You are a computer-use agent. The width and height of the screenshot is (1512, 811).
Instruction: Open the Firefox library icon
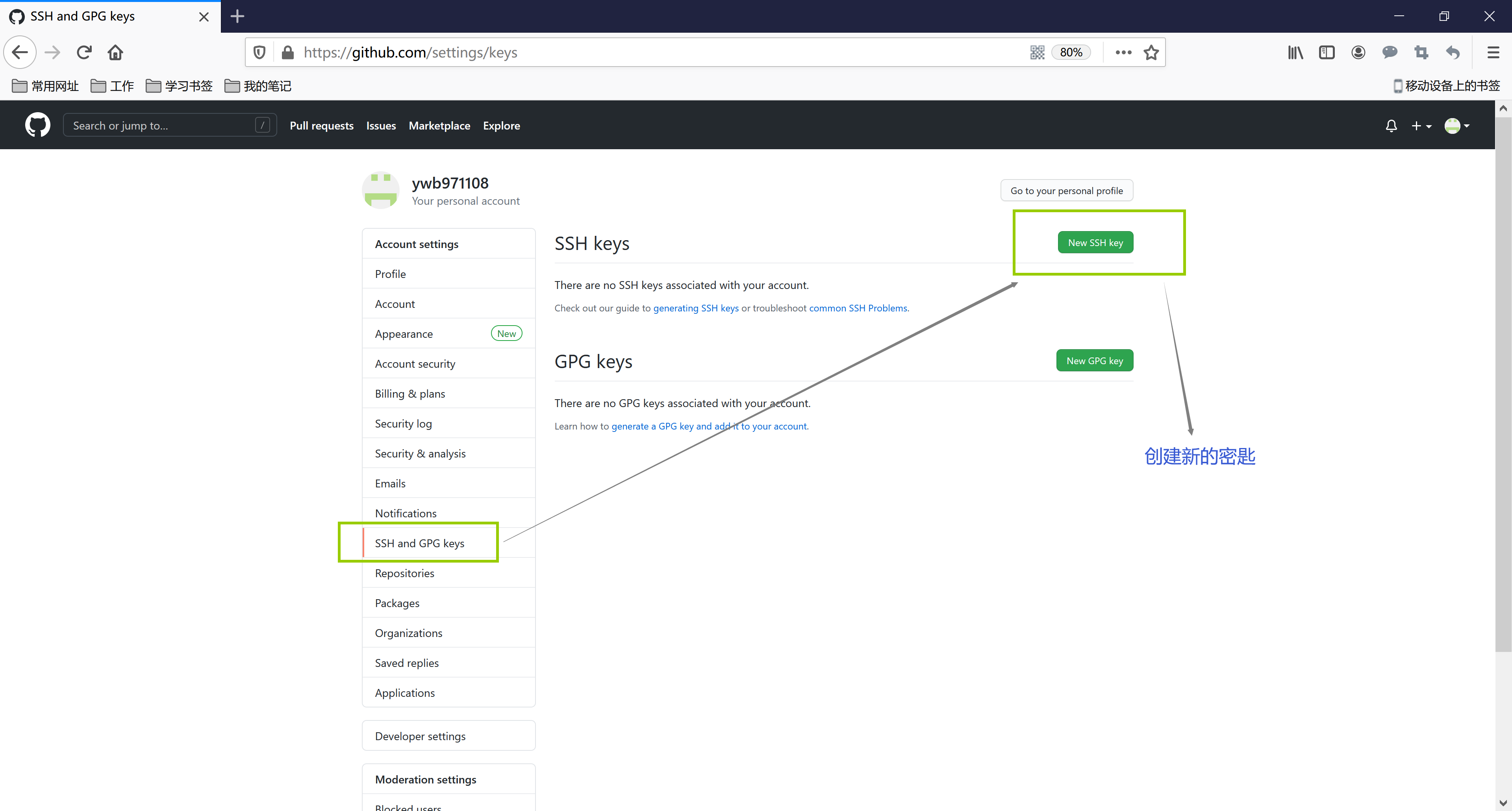1295,52
